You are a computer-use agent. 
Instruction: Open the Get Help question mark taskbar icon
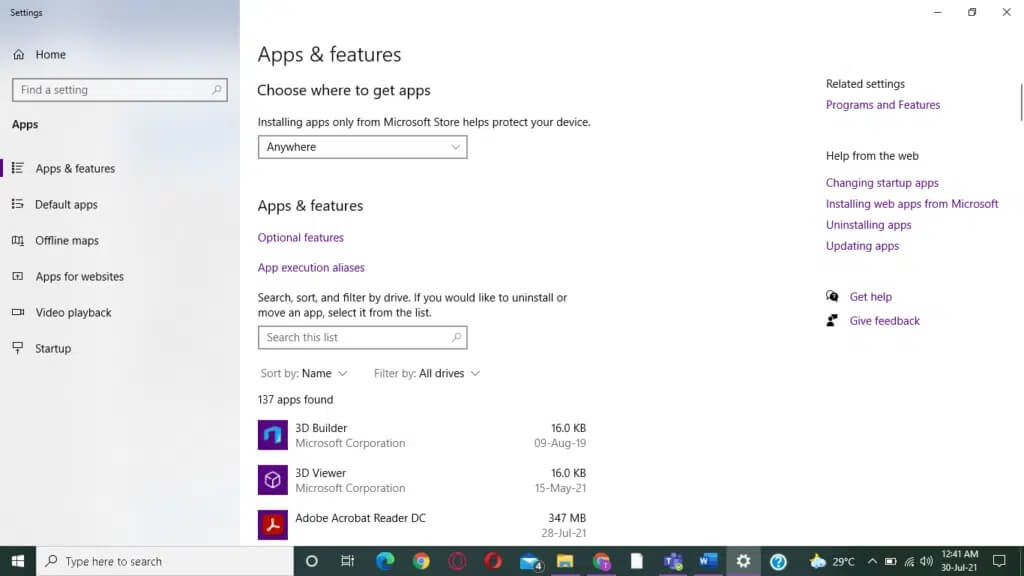pyautogui.click(x=778, y=561)
